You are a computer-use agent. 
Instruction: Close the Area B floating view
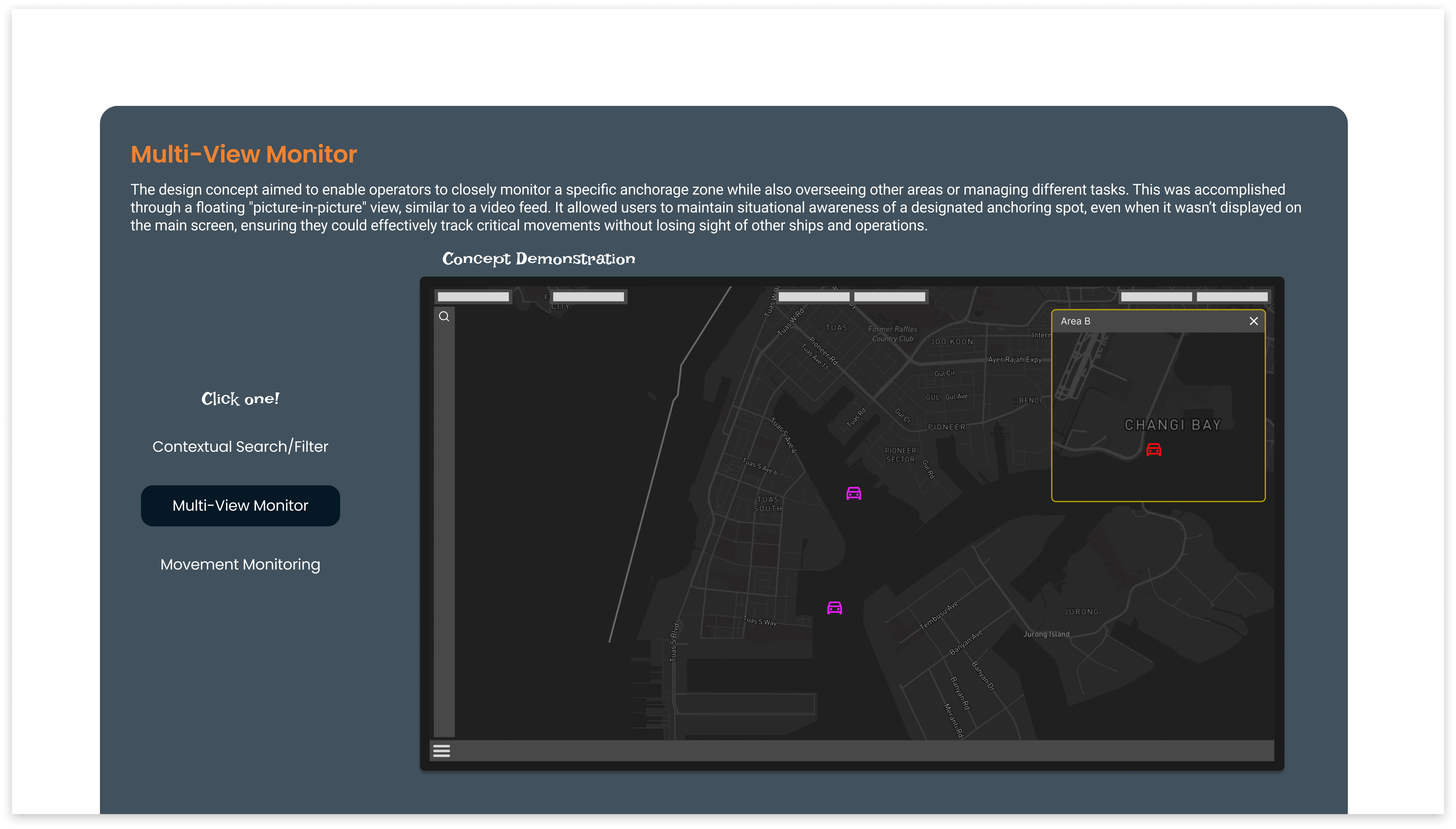click(1253, 321)
